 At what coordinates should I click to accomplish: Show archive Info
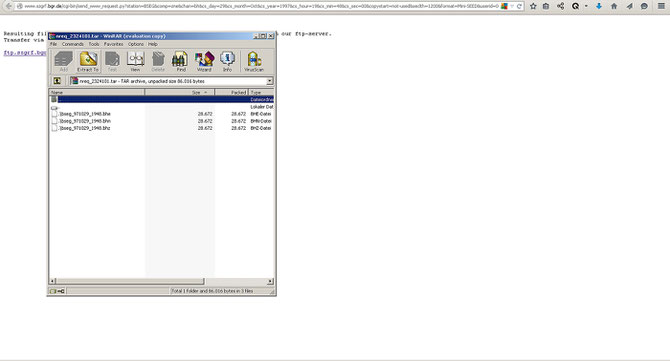pyautogui.click(x=227, y=62)
